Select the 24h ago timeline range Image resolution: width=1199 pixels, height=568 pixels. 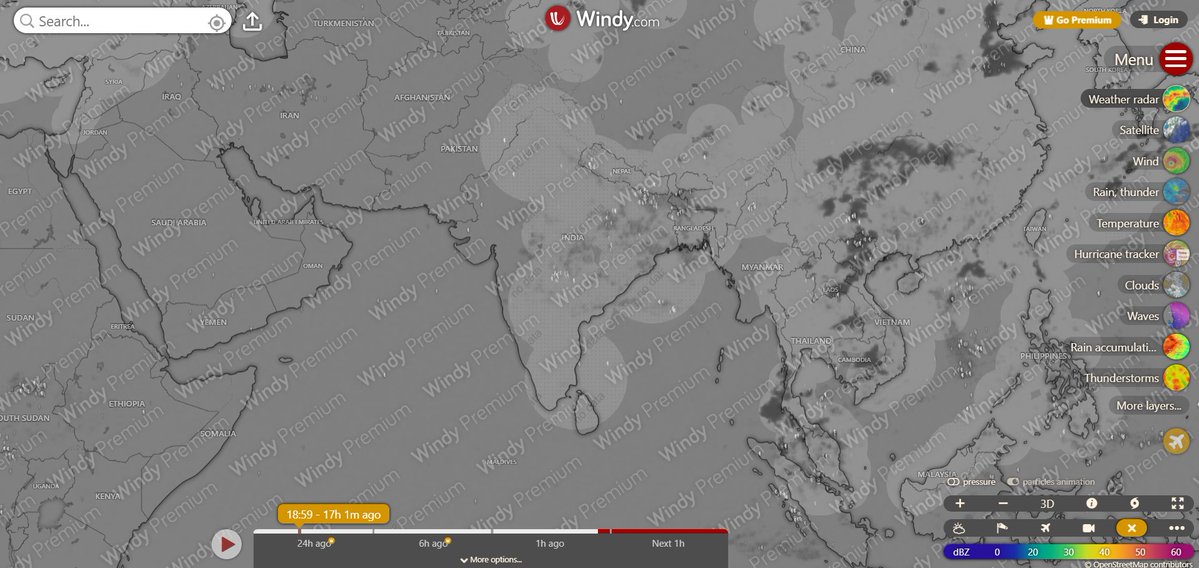[x=314, y=544]
